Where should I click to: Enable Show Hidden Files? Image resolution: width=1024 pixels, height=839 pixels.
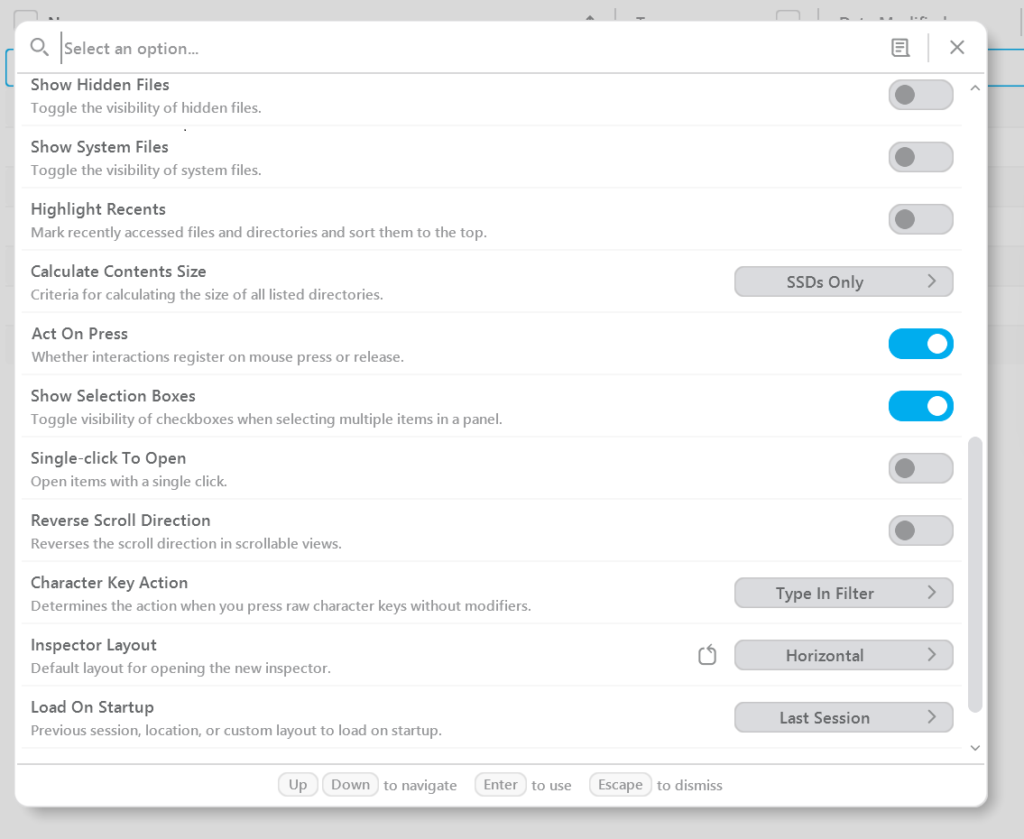920,94
